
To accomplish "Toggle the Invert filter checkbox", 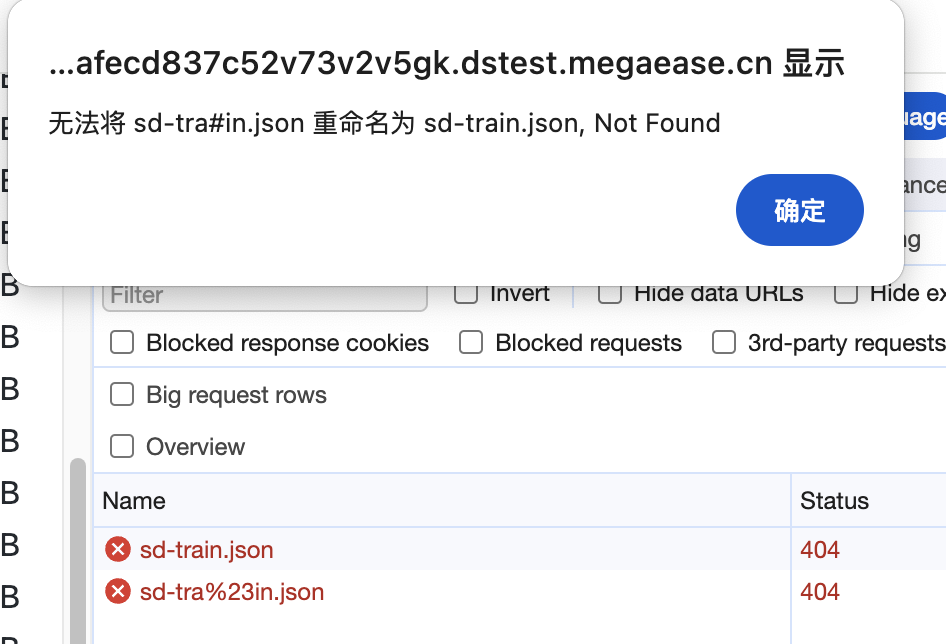I will coord(466,293).
